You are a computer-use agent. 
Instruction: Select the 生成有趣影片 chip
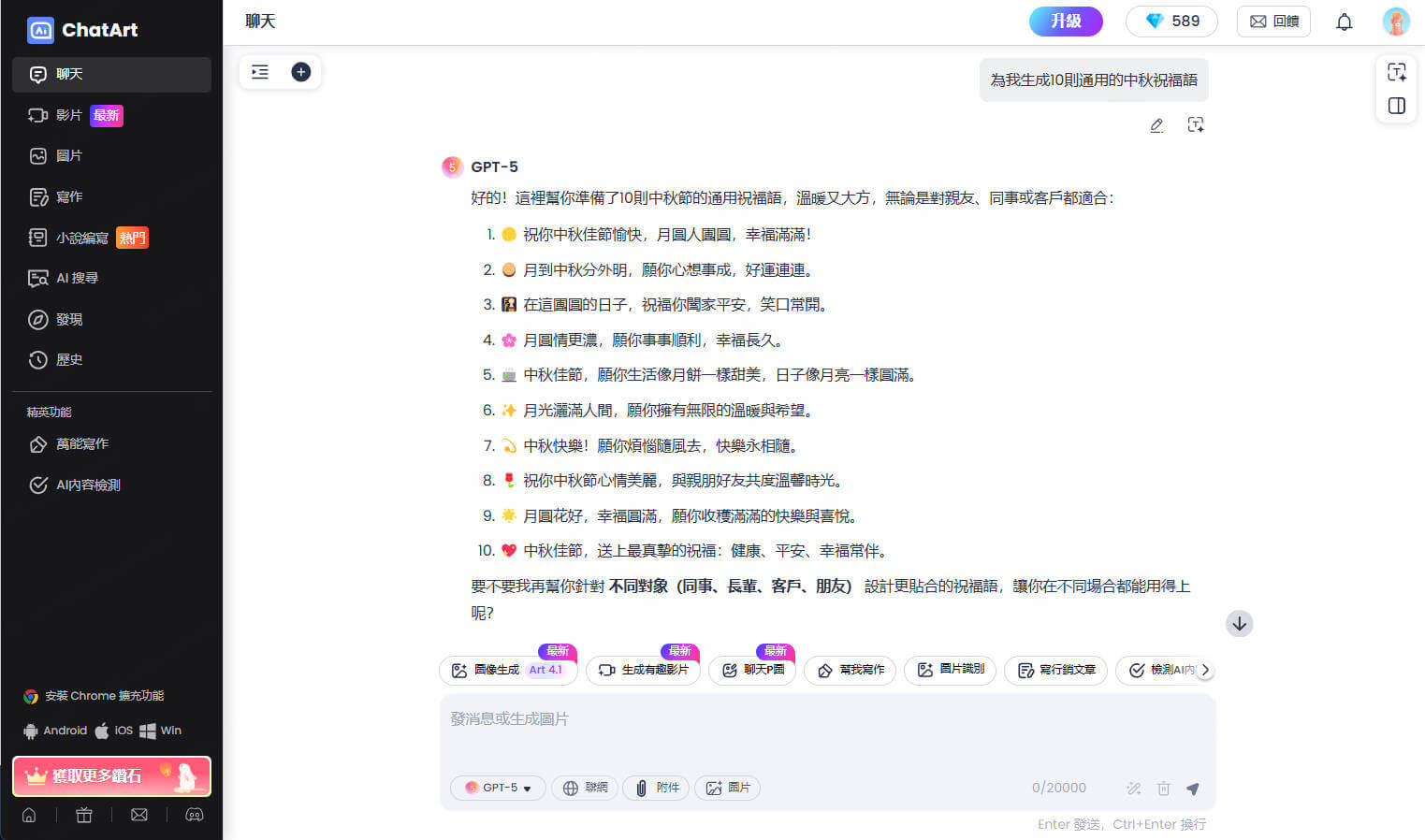click(644, 671)
